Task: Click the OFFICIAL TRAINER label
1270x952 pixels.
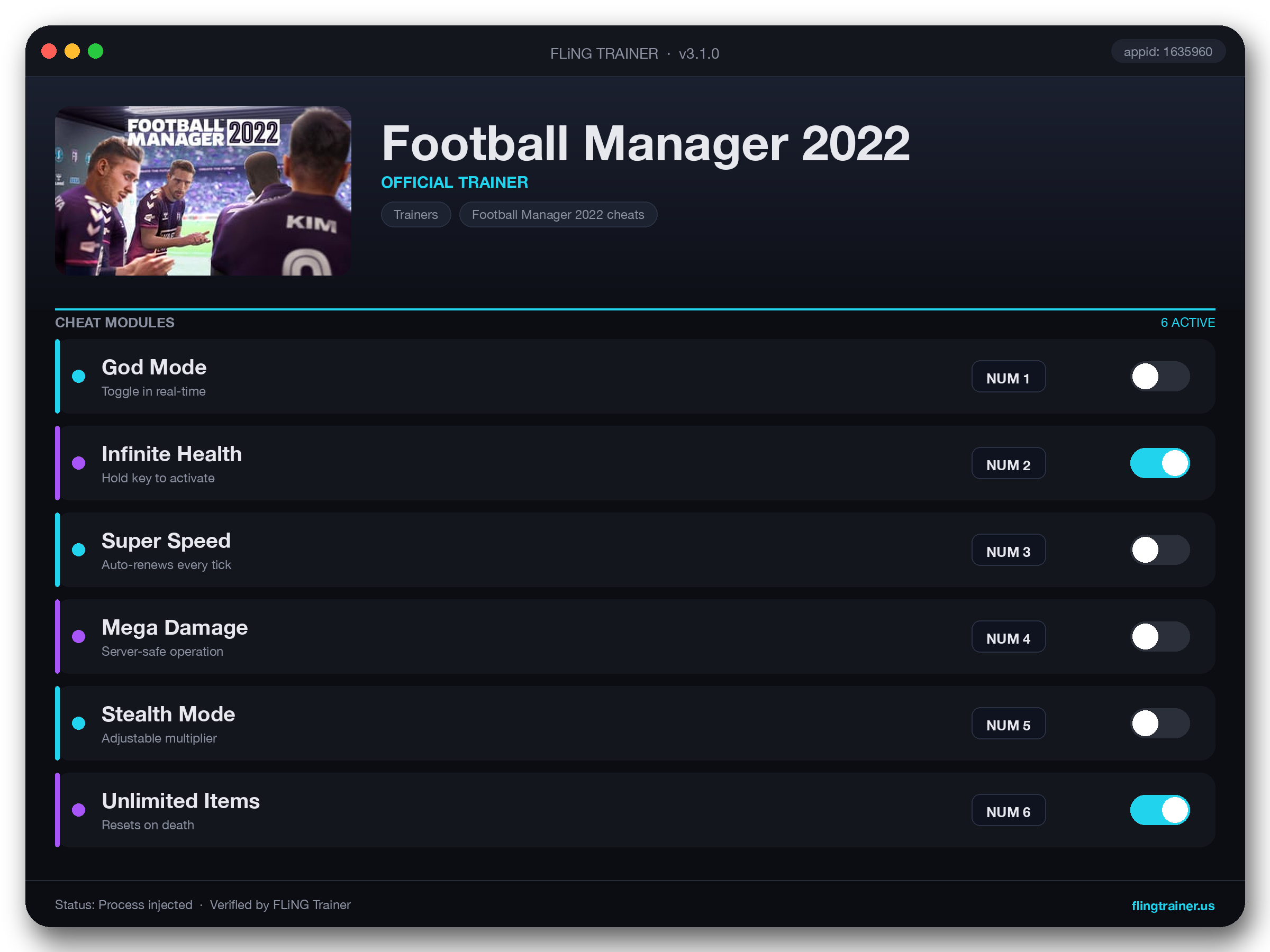Action: pyautogui.click(x=455, y=182)
